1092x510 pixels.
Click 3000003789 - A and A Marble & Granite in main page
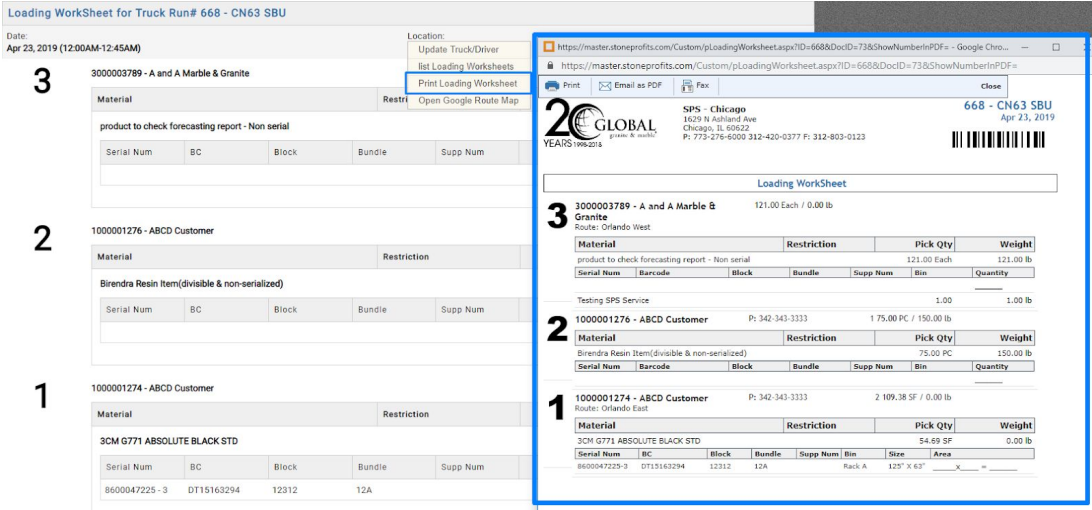coord(170,72)
